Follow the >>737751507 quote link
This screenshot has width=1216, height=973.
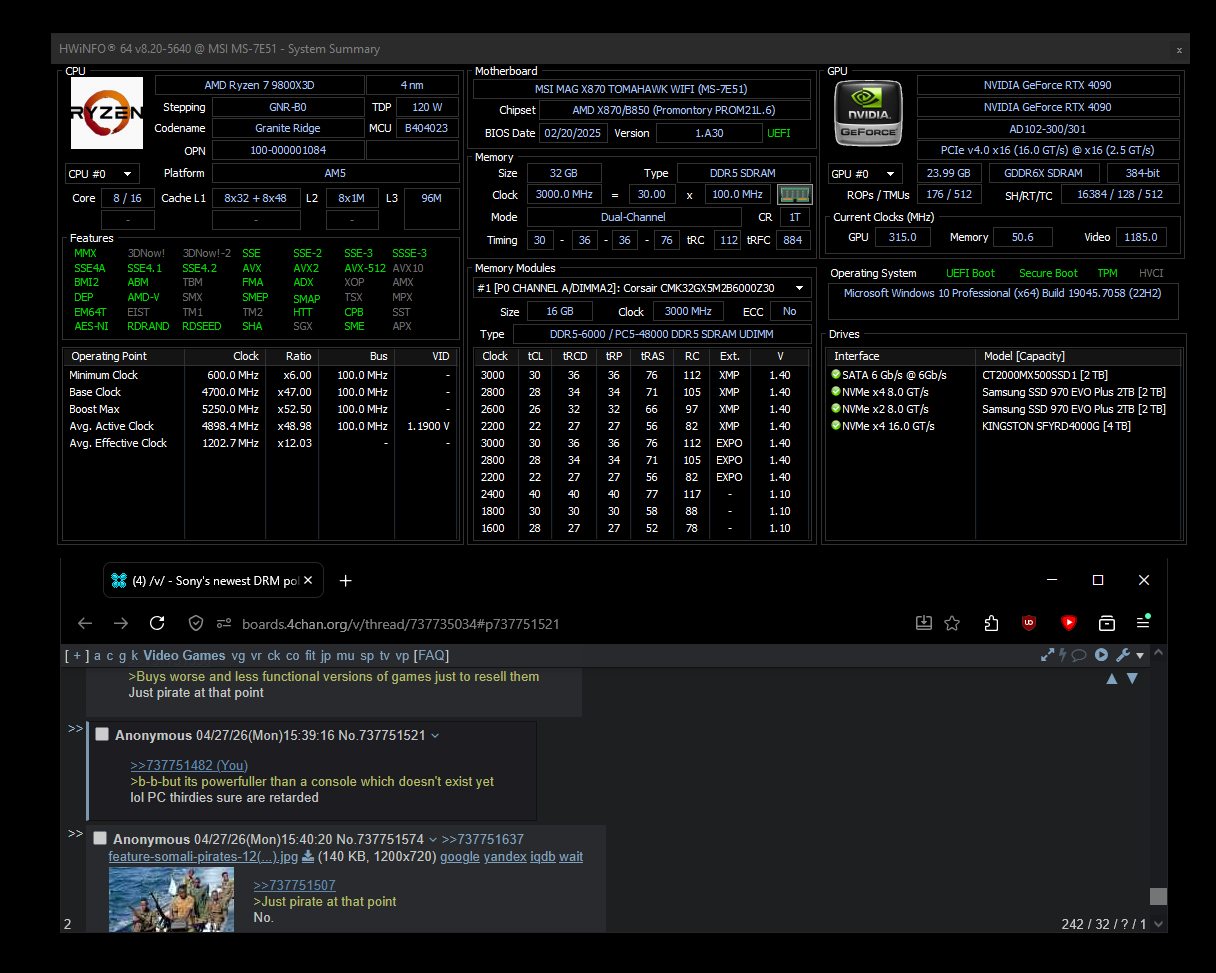coord(295,885)
